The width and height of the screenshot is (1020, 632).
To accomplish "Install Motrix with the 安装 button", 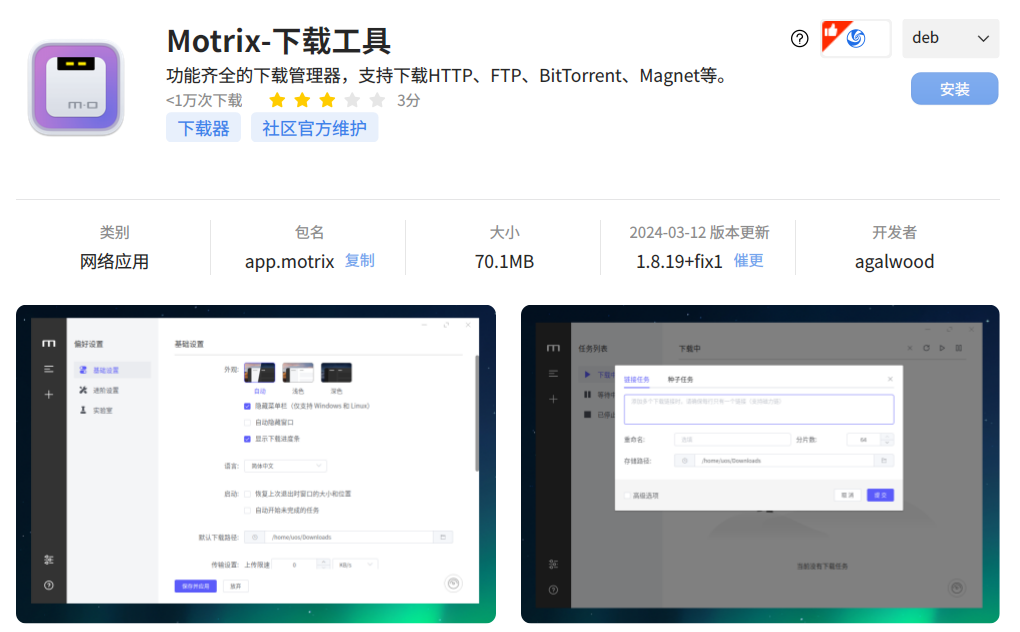I will coord(954,89).
